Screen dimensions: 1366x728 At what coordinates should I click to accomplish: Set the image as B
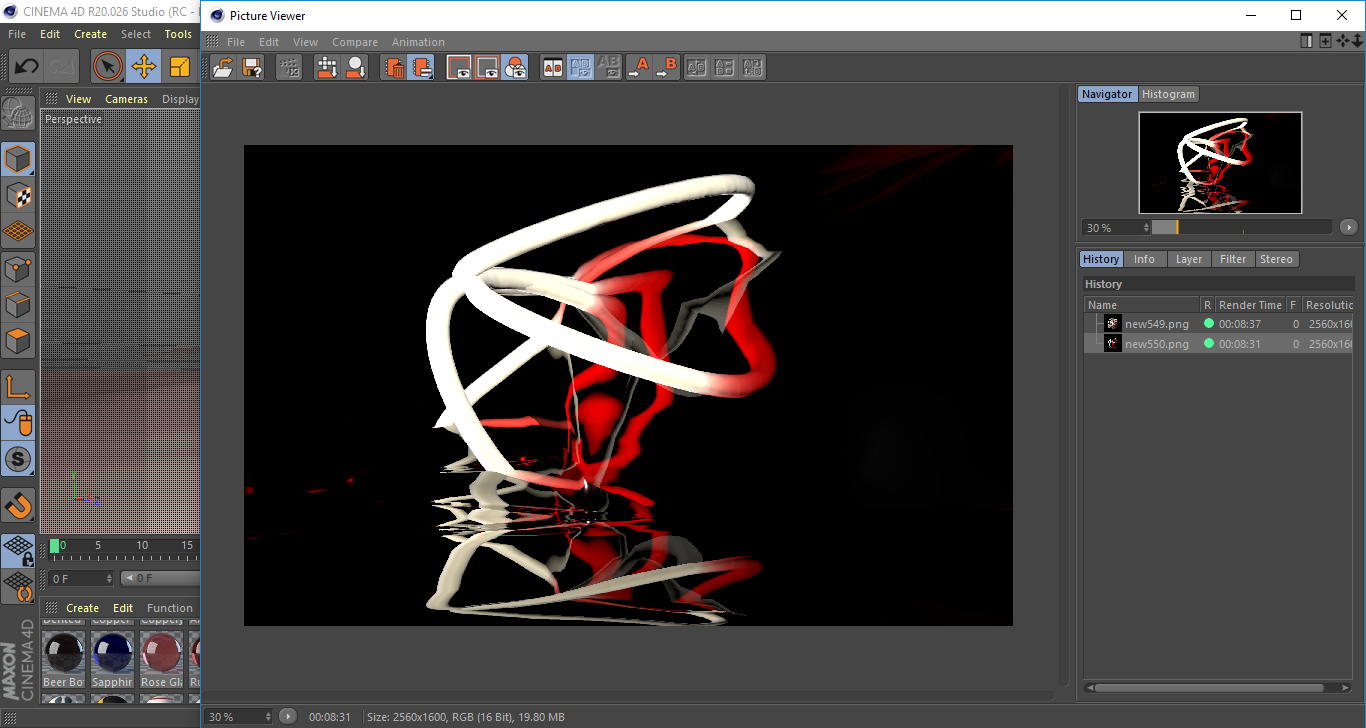[666, 68]
